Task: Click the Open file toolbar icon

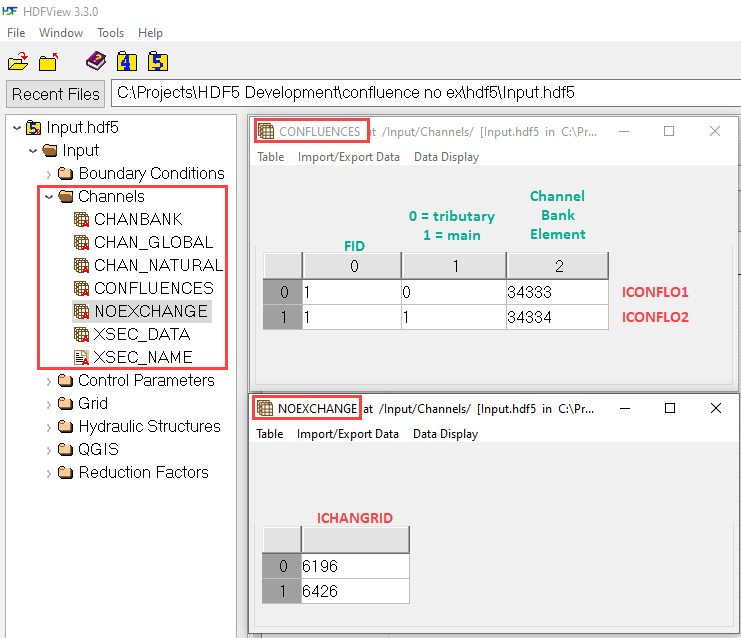Action: pyautogui.click(x=18, y=62)
